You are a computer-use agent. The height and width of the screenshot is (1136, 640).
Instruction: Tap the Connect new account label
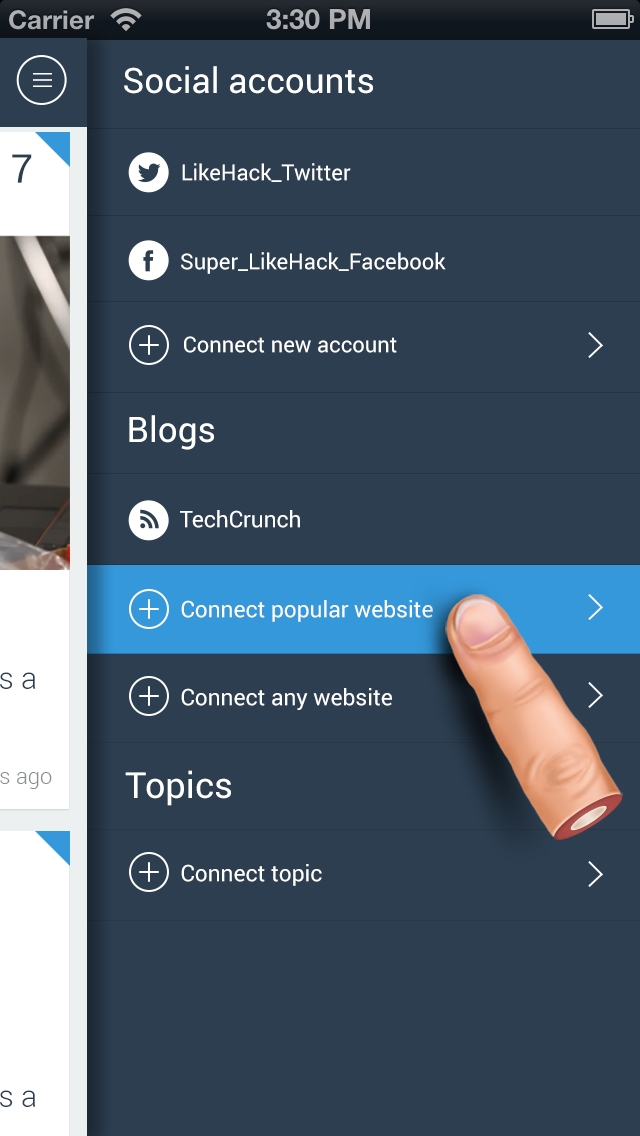click(x=289, y=345)
